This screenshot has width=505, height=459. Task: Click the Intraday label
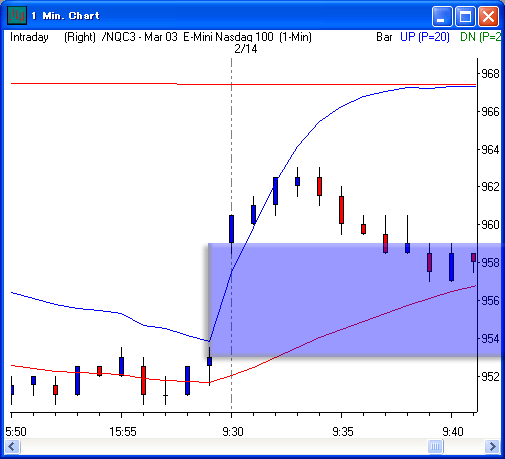[x=29, y=37]
